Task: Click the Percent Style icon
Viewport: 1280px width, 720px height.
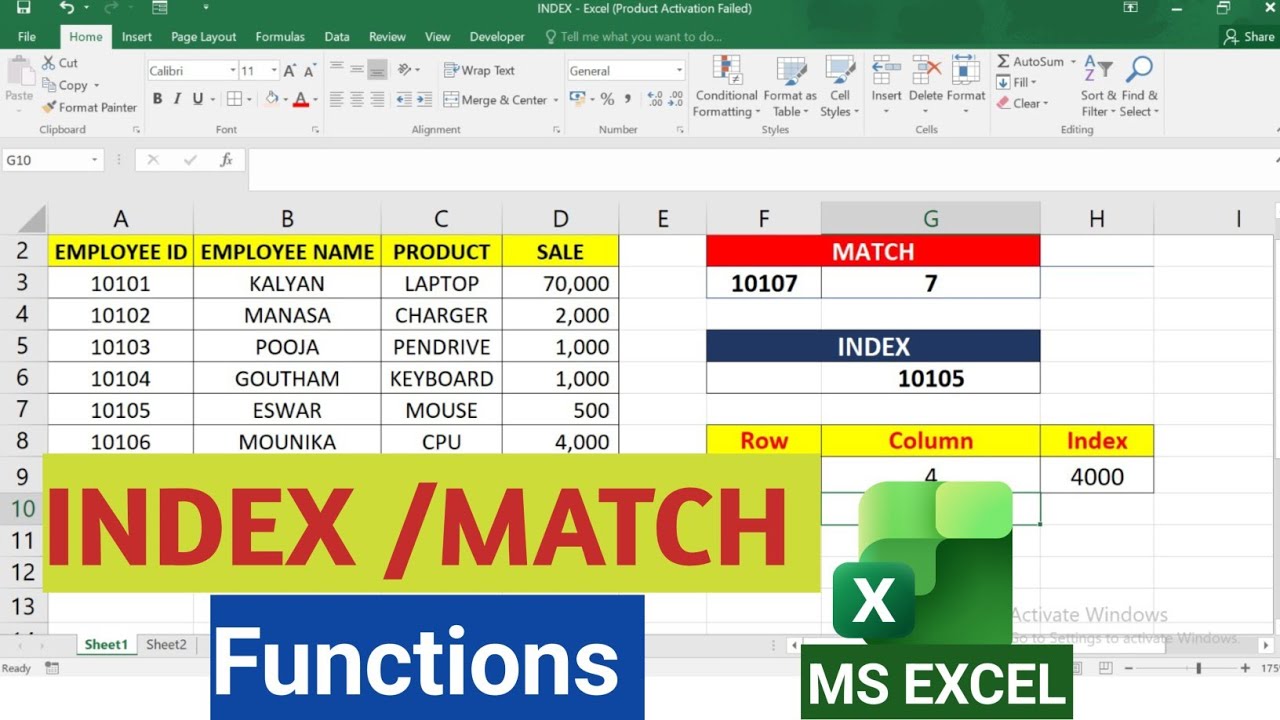Action: click(x=607, y=99)
